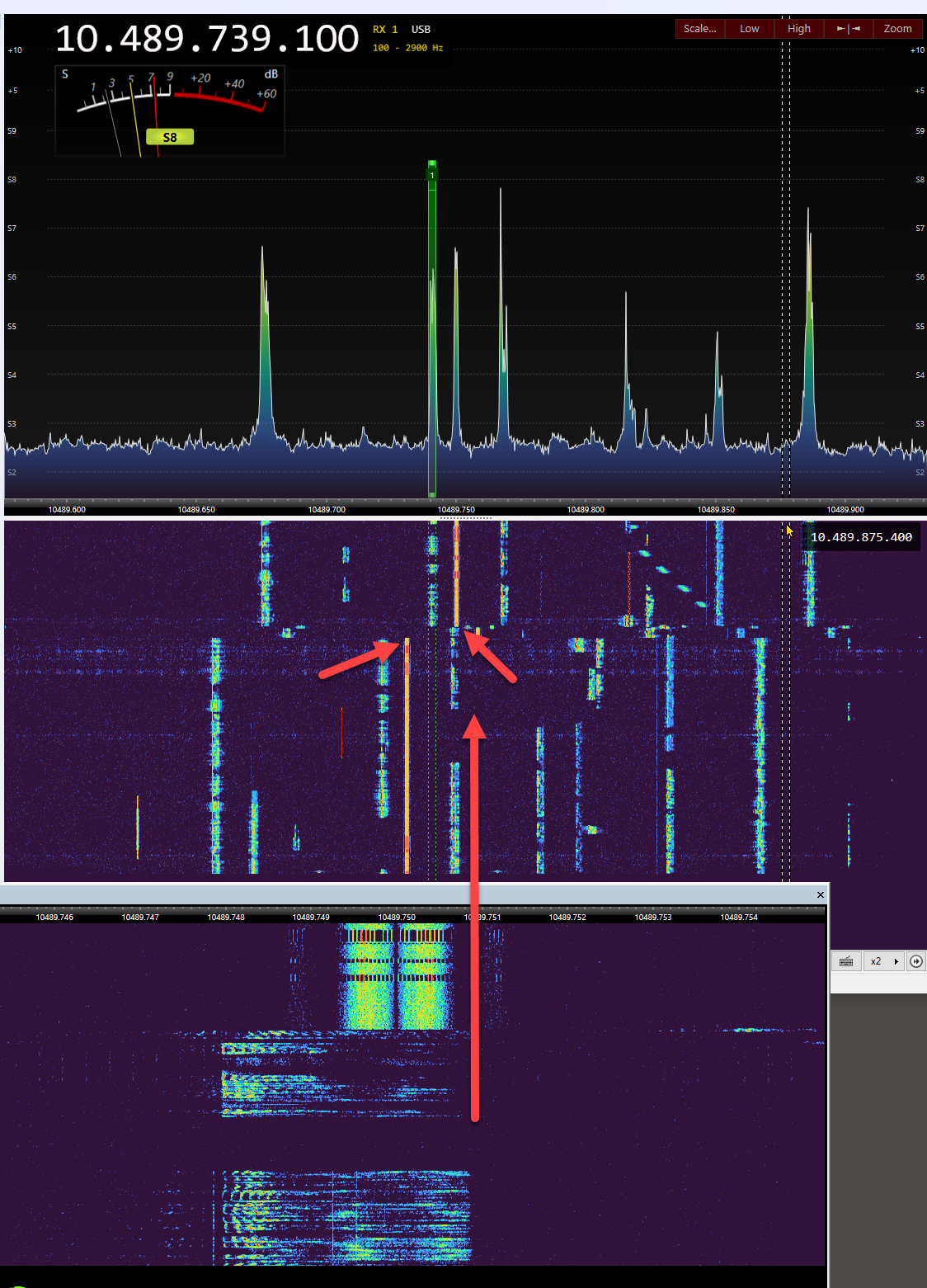This screenshot has height=1288, width=927.
Task: Click 10489.750 on the zoomed waterfall ruler
Action: point(397,917)
